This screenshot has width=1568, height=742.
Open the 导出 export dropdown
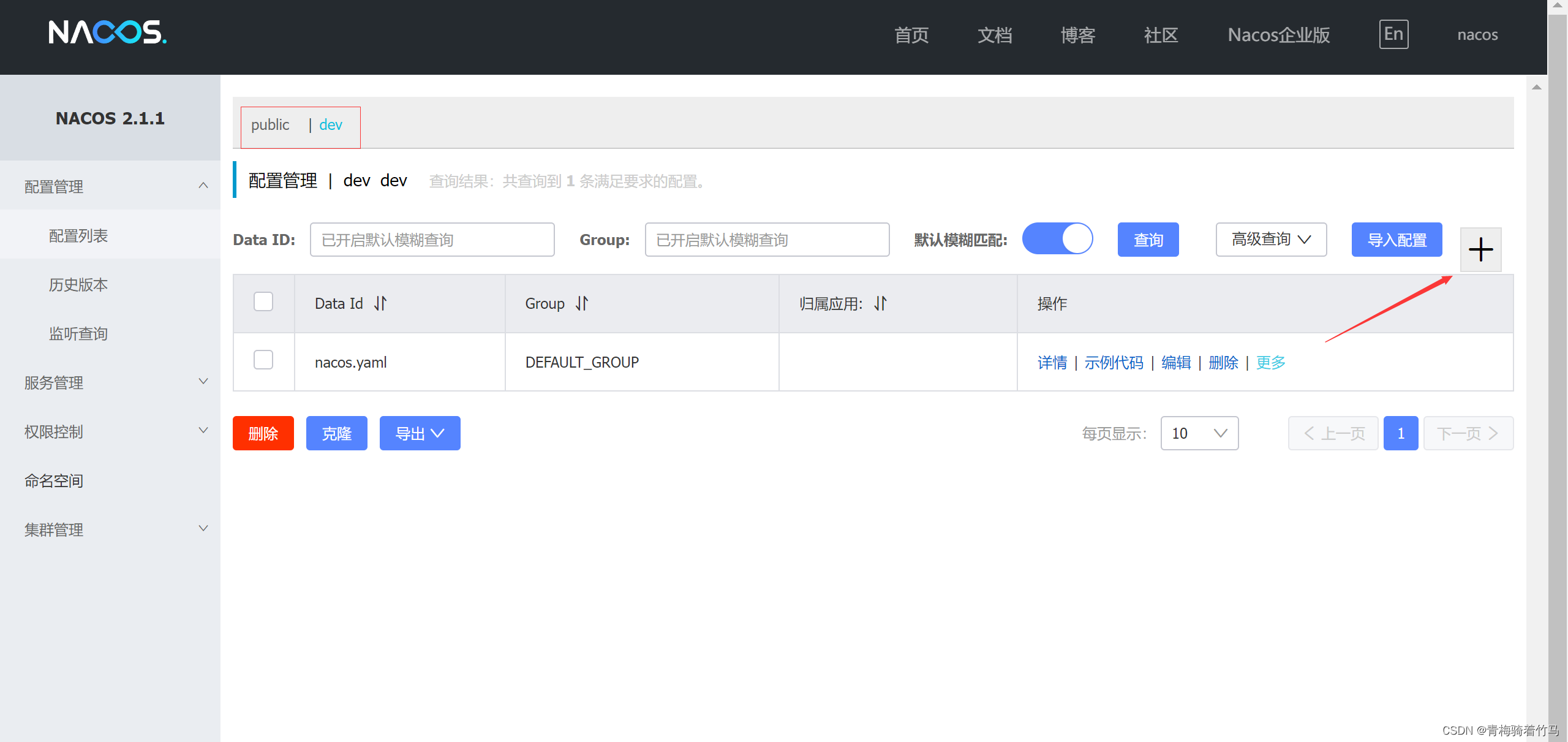(420, 433)
